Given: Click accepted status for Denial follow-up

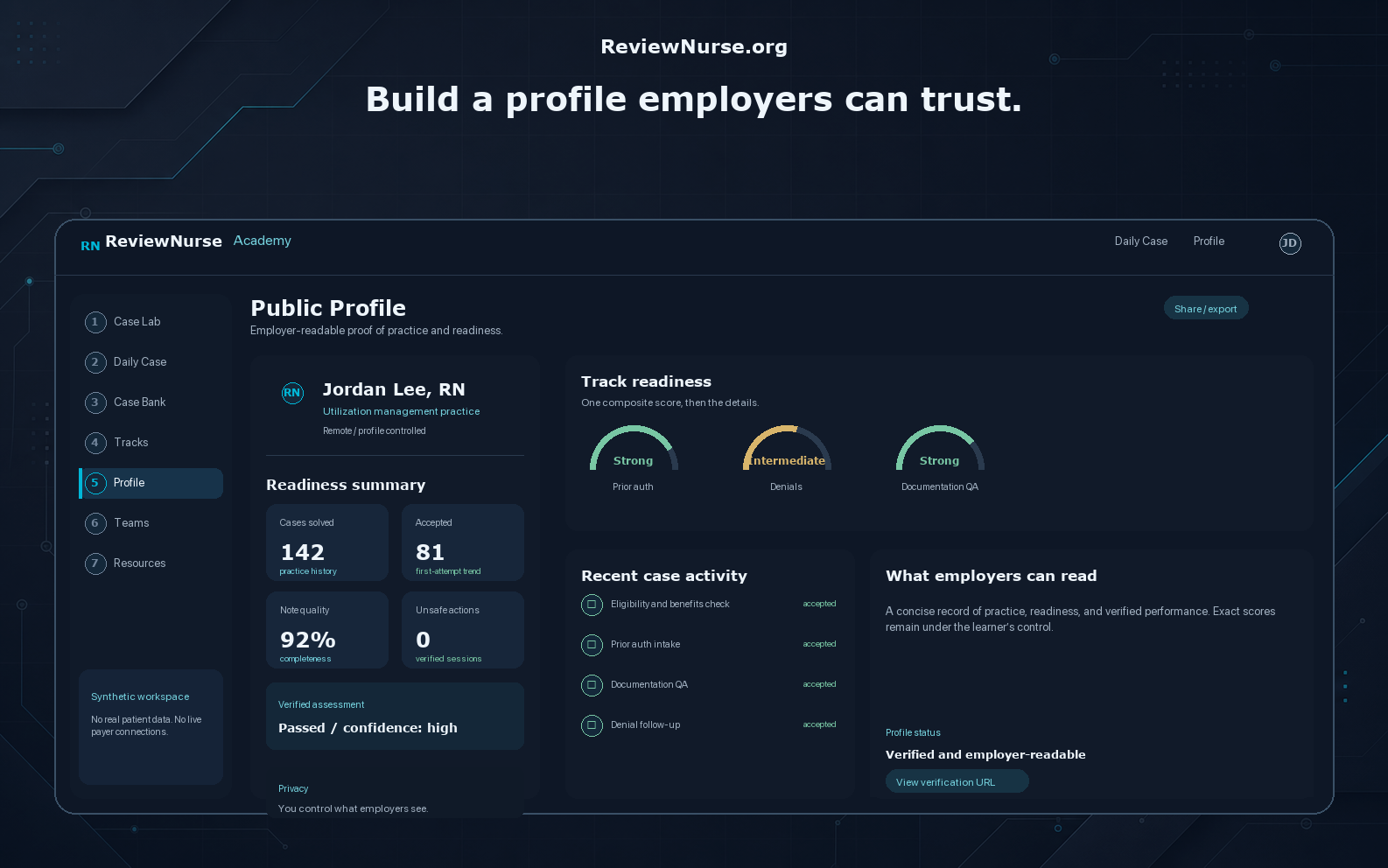Looking at the screenshot, I should point(819,724).
